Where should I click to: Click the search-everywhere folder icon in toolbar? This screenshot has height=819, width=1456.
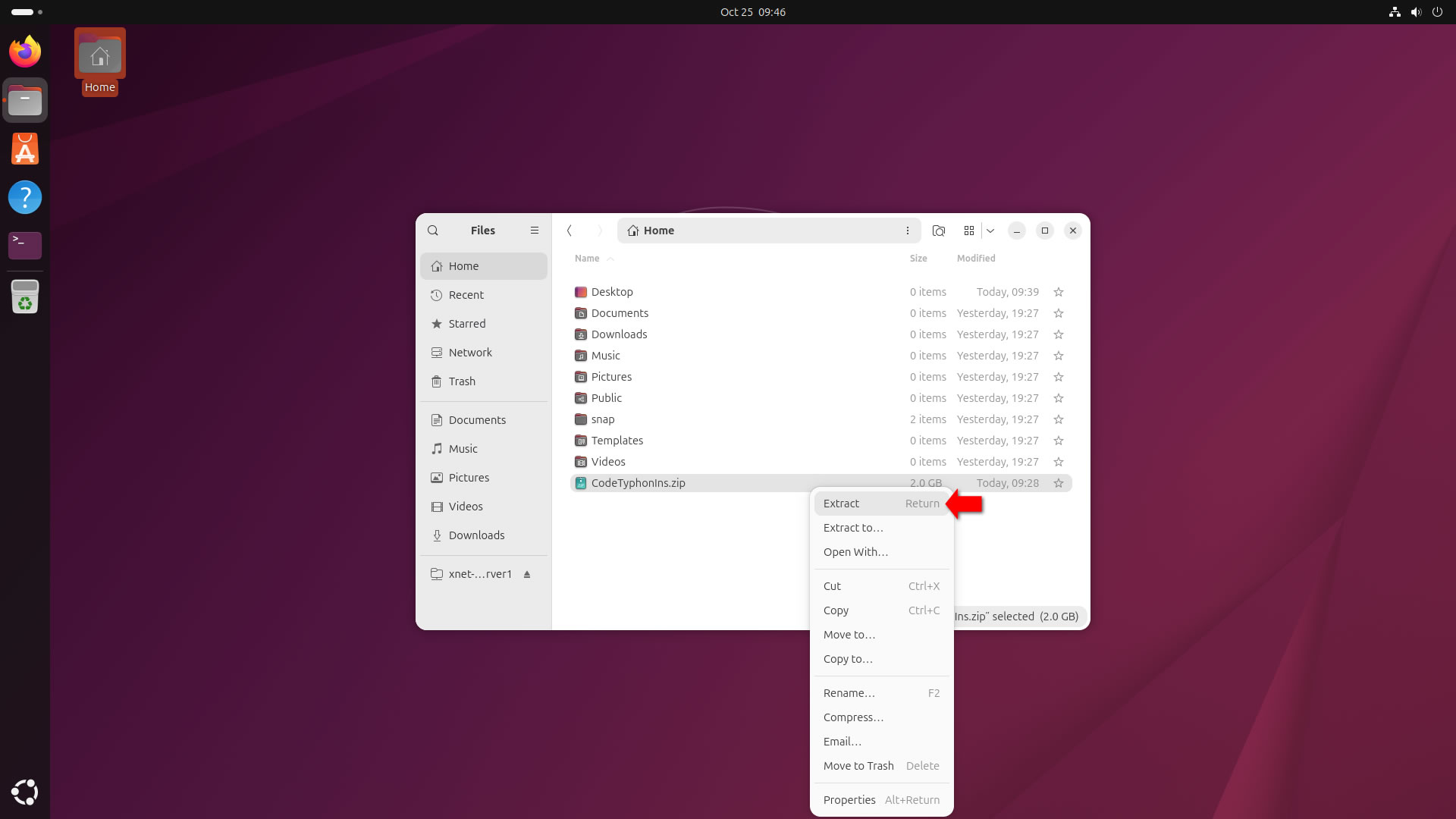[x=939, y=231]
